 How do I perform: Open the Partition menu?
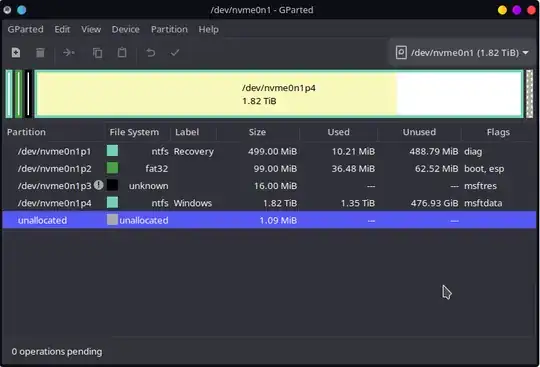click(x=169, y=29)
